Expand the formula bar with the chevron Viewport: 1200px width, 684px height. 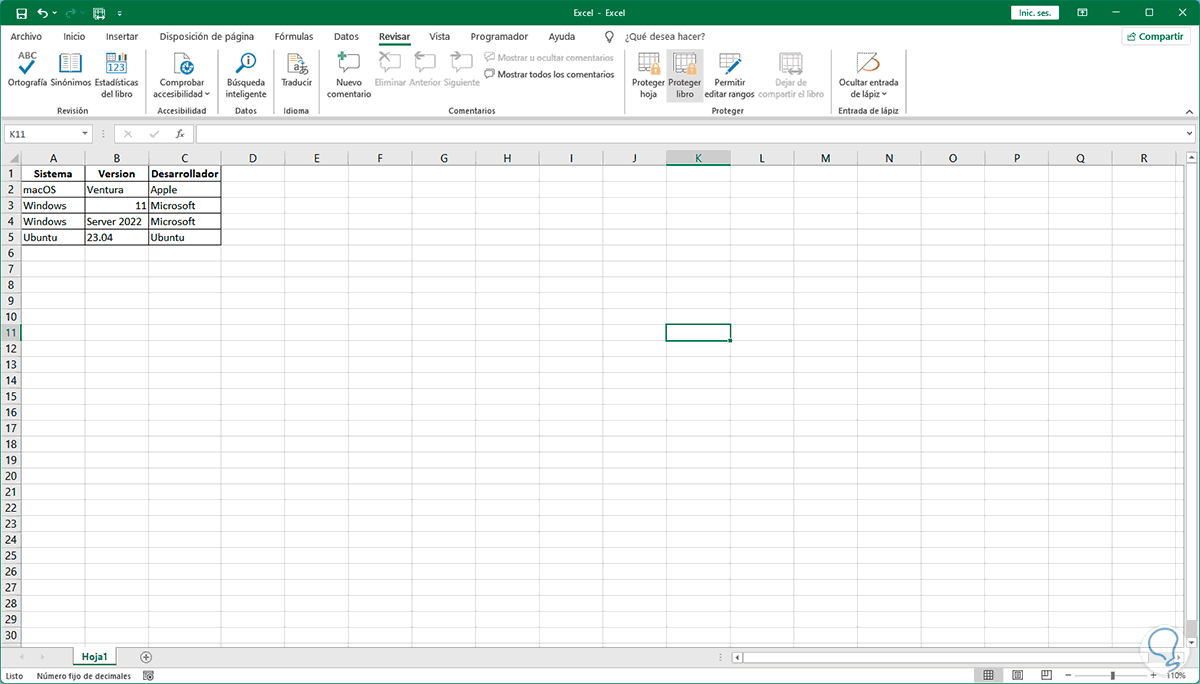tap(1188, 134)
